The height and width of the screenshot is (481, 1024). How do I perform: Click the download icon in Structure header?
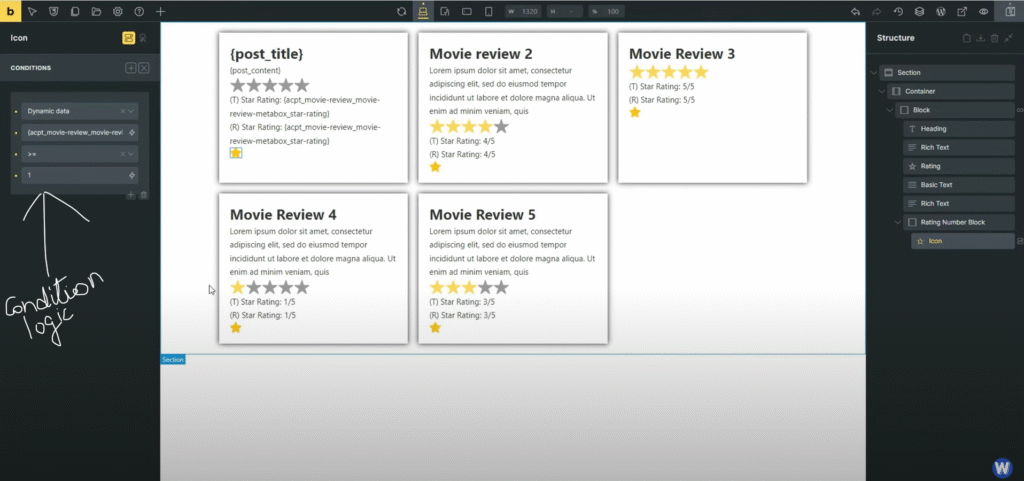[980, 39]
